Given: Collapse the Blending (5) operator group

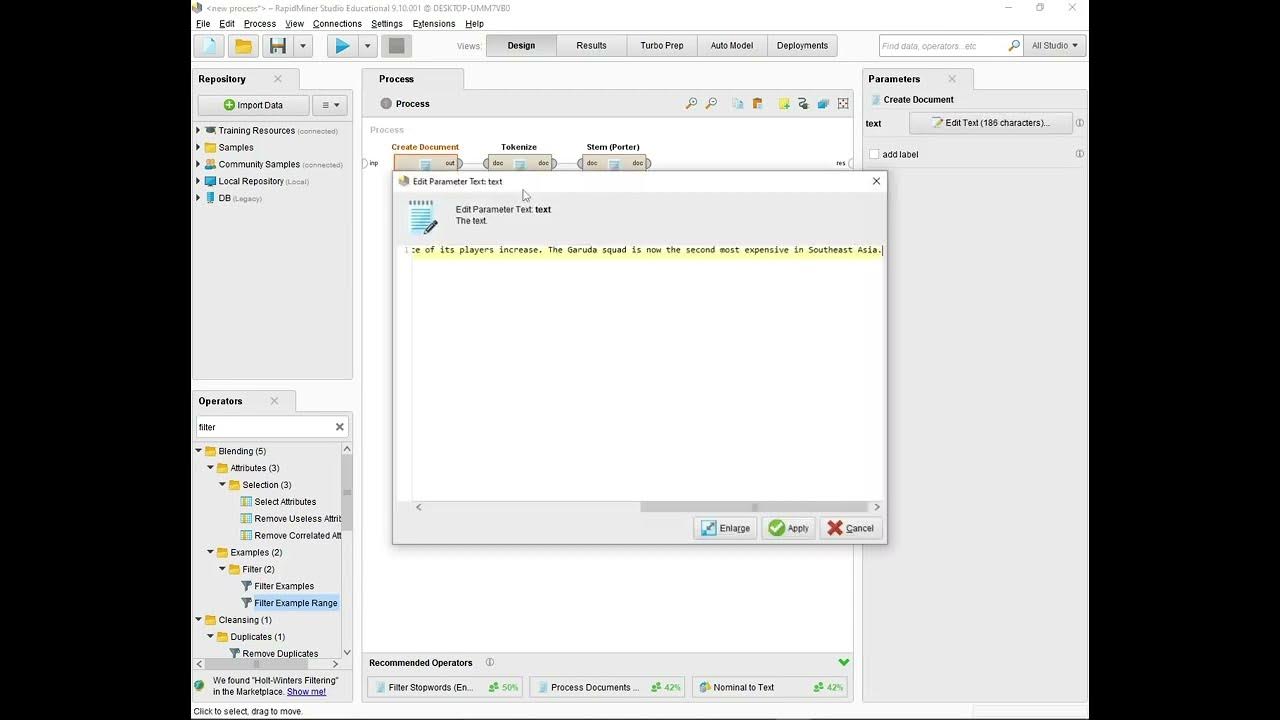Looking at the screenshot, I should [x=199, y=451].
